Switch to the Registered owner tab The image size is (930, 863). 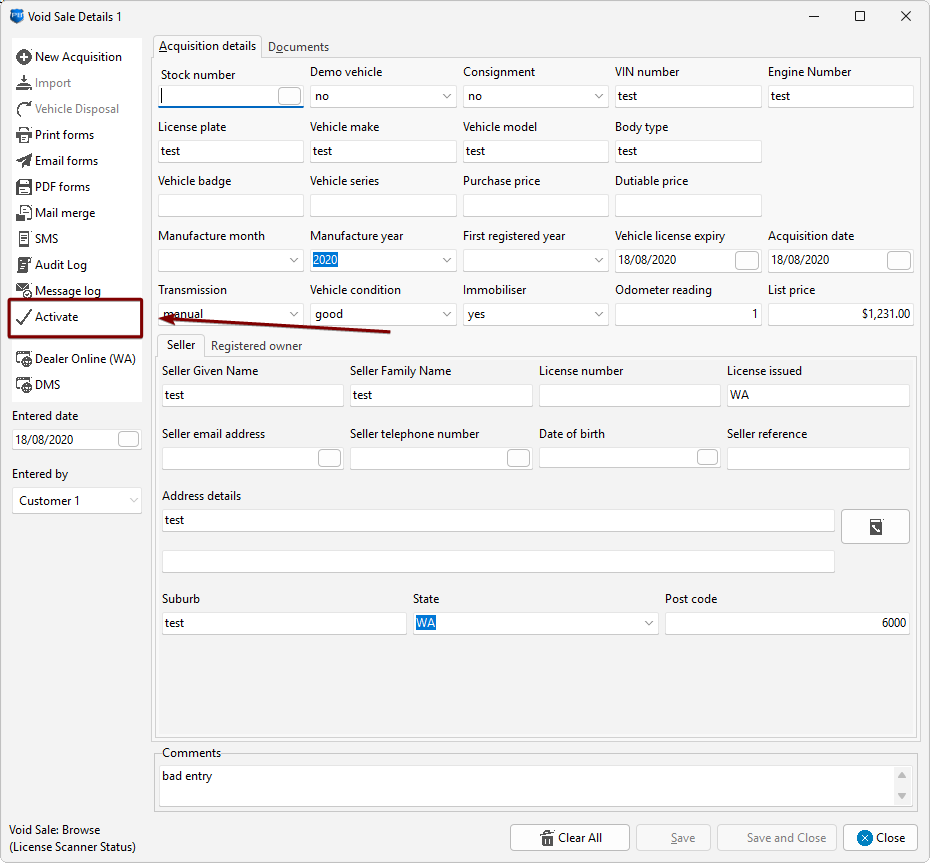256,346
